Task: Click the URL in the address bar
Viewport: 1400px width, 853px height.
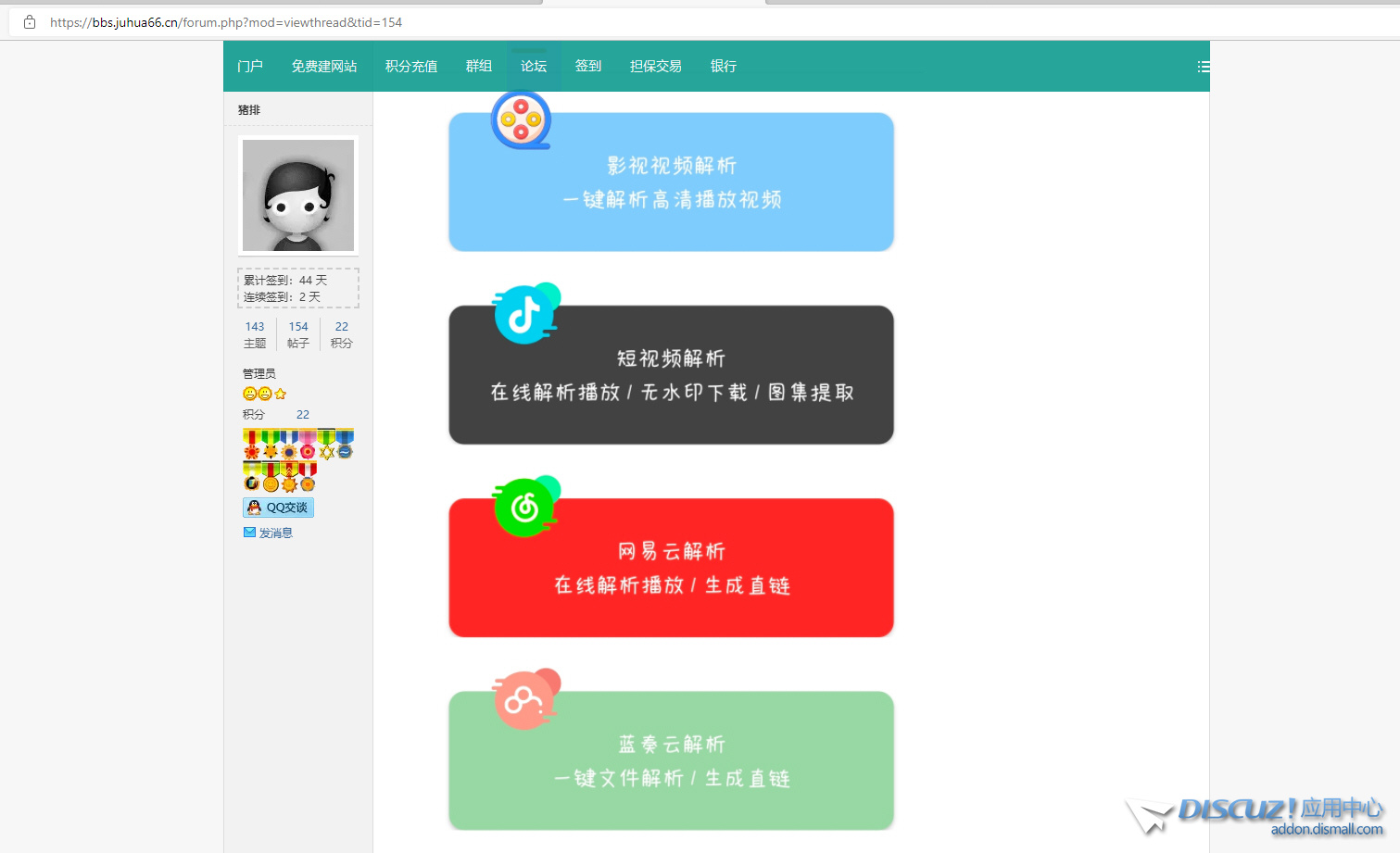Action: pos(226,22)
